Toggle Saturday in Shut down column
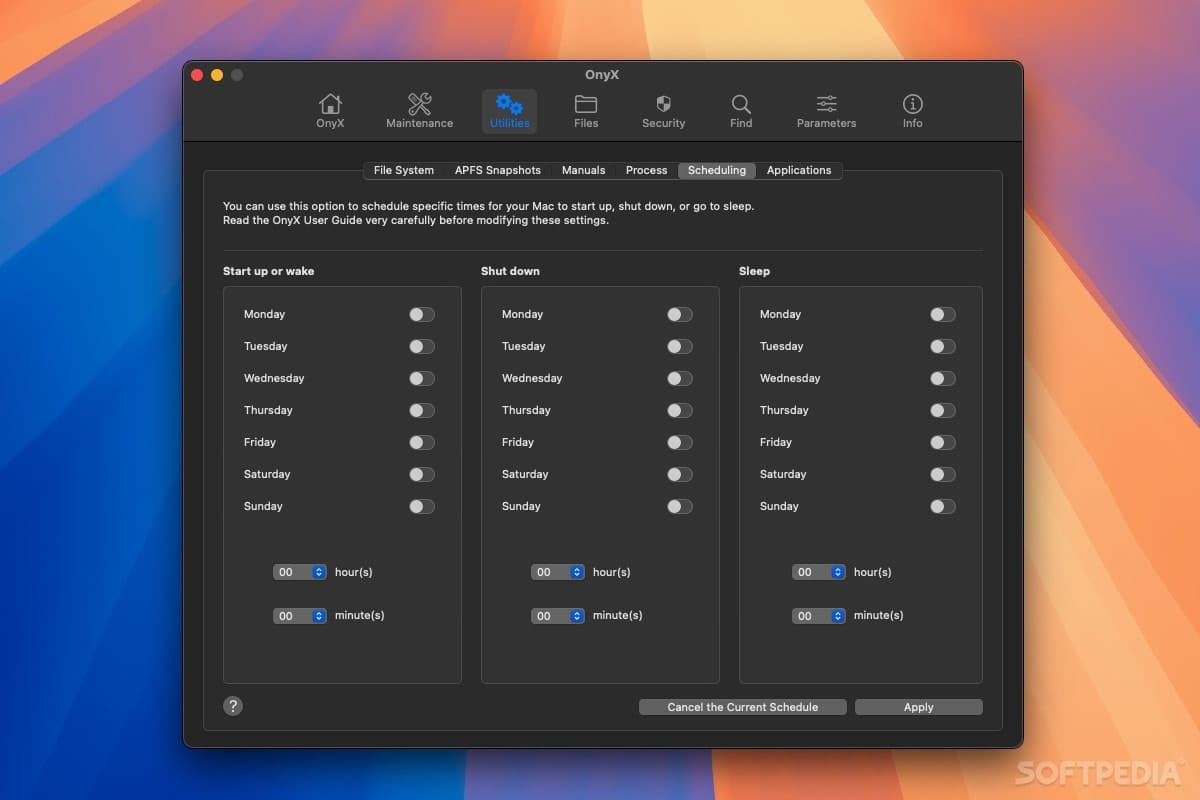The height and width of the screenshot is (800, 1200). 680,474
